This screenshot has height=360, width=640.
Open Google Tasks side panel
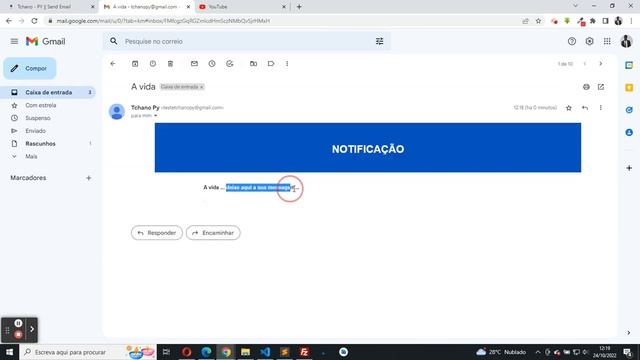629,110
